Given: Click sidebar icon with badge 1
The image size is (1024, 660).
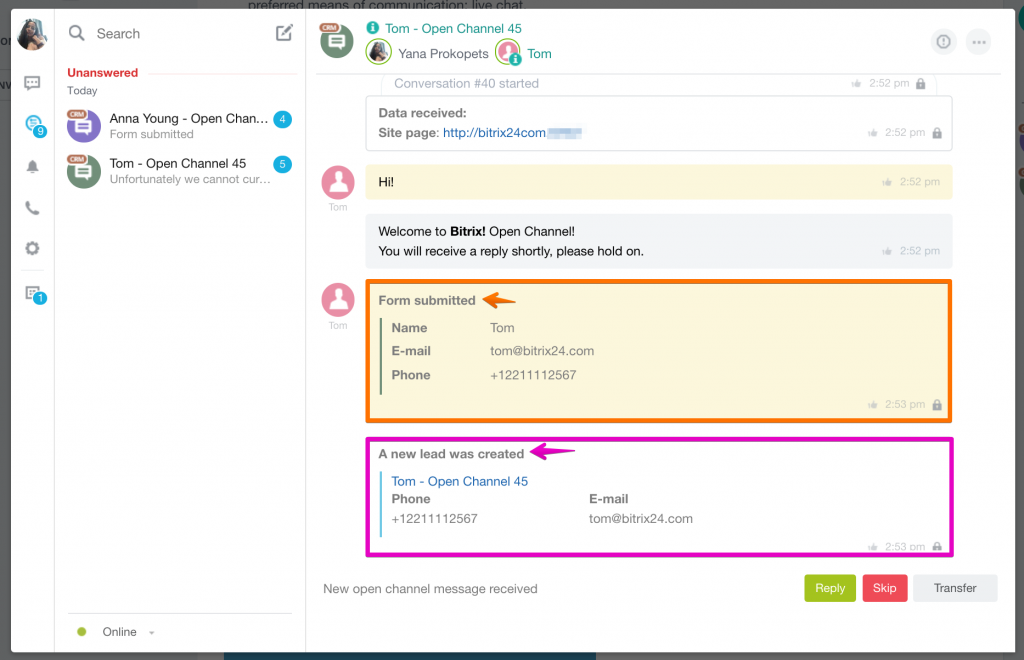Looking at the screenshot, I should 33,293.
